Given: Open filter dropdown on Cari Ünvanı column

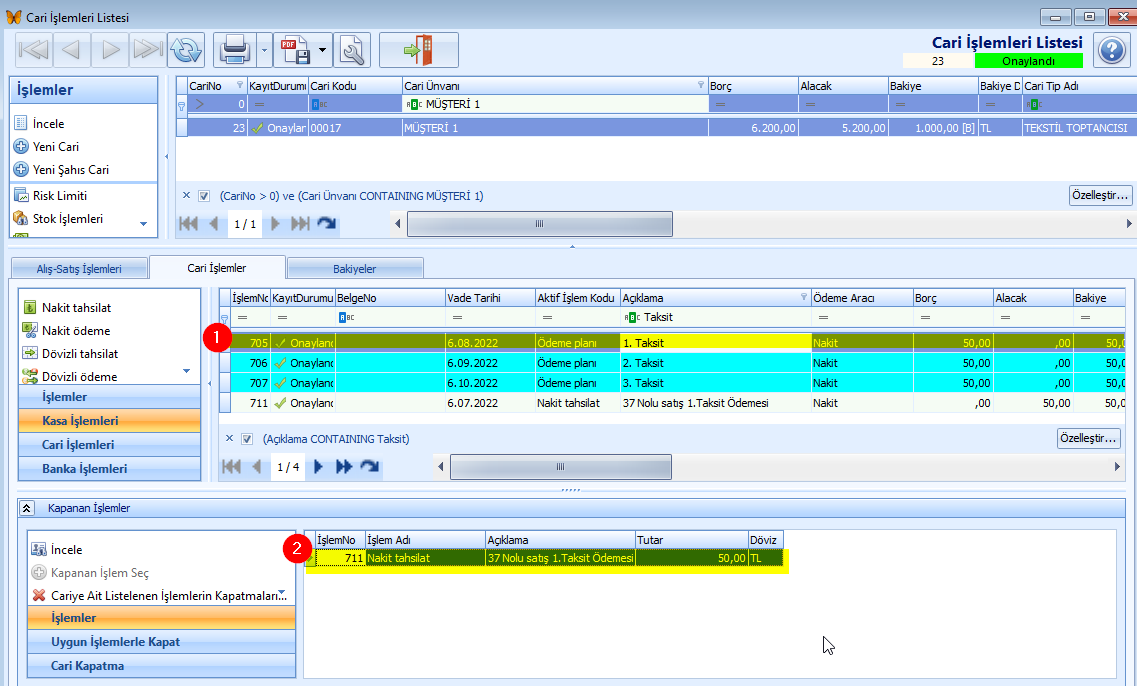Looking at the screenshot, I should point(700,85).
